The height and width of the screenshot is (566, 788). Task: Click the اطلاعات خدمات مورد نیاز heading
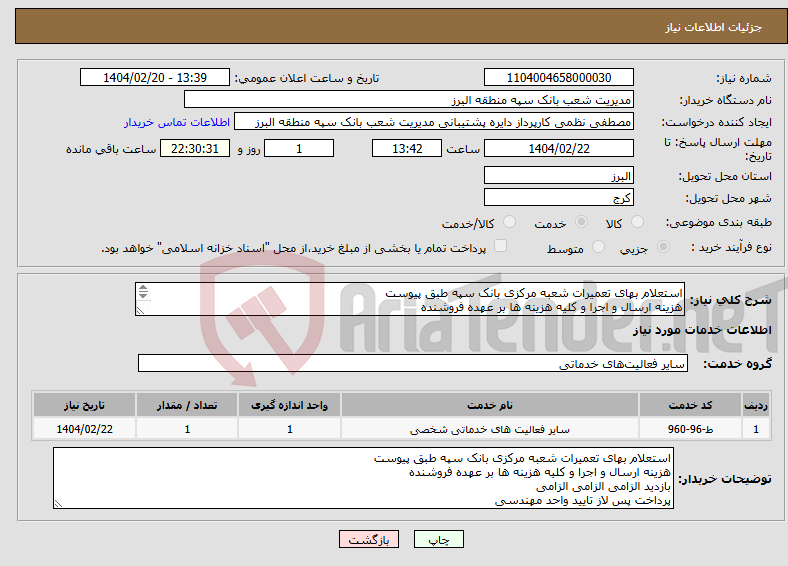pos(702,330)
